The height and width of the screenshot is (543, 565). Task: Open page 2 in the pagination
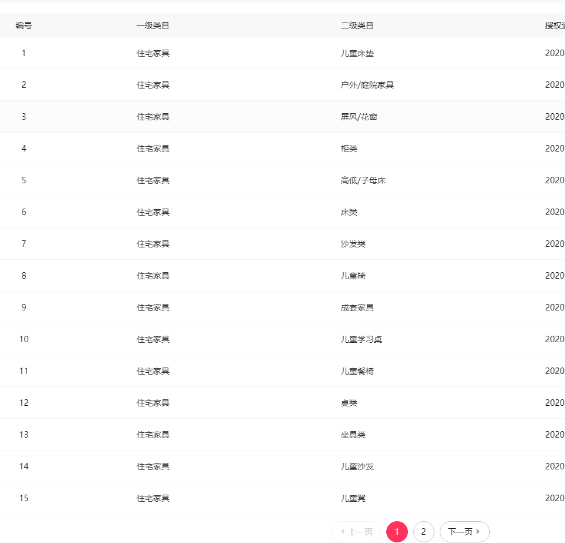[x=423, y=531]
